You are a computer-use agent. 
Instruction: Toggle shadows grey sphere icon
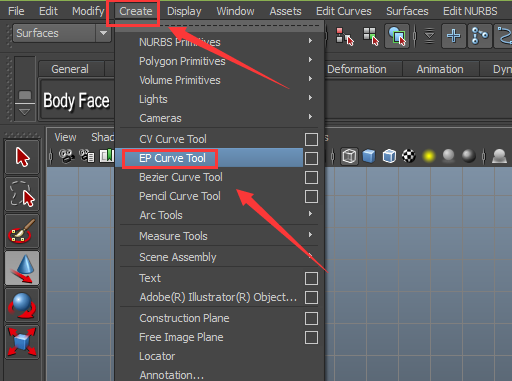pos(449,156)
